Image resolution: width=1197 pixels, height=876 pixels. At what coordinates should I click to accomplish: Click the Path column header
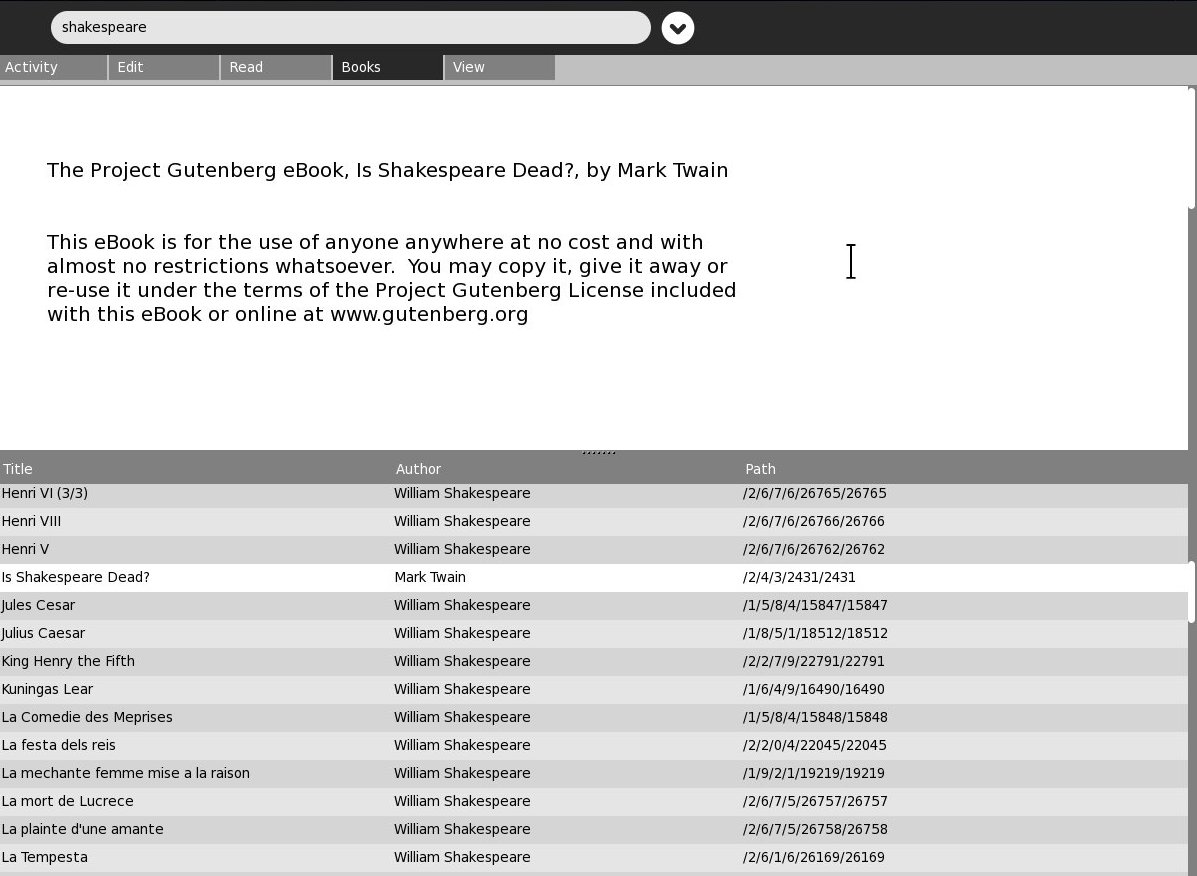[x=760, y=469]
